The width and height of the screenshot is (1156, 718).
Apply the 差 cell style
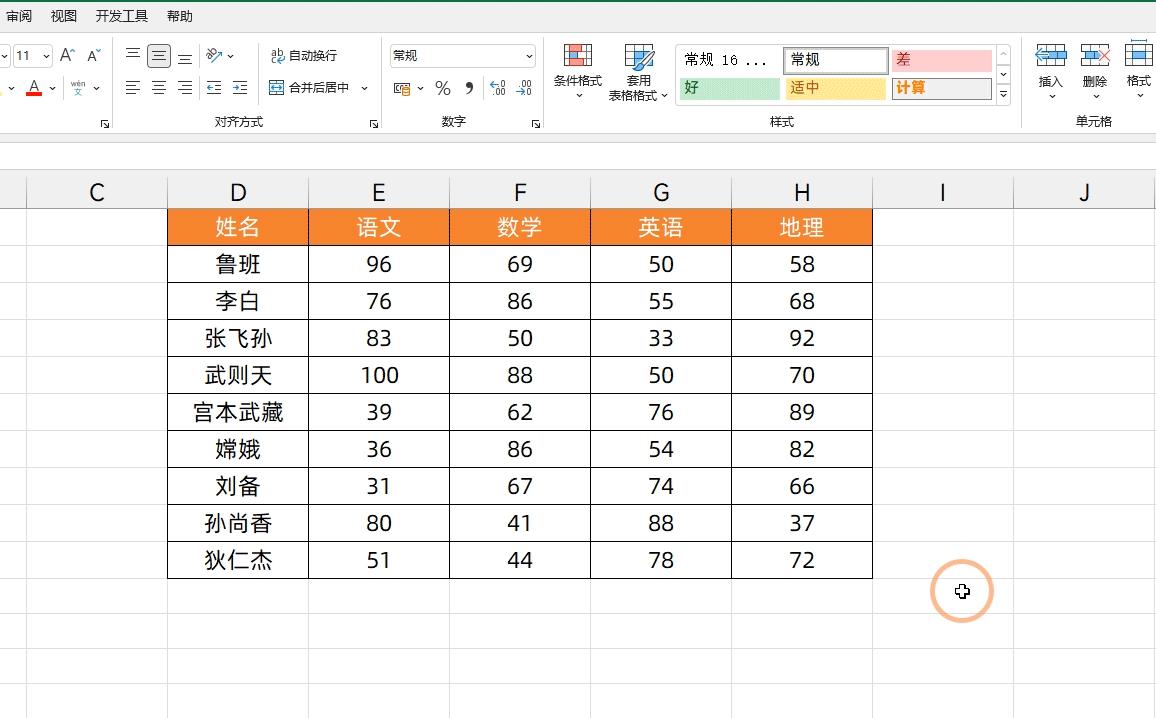(x=941, y=60)
